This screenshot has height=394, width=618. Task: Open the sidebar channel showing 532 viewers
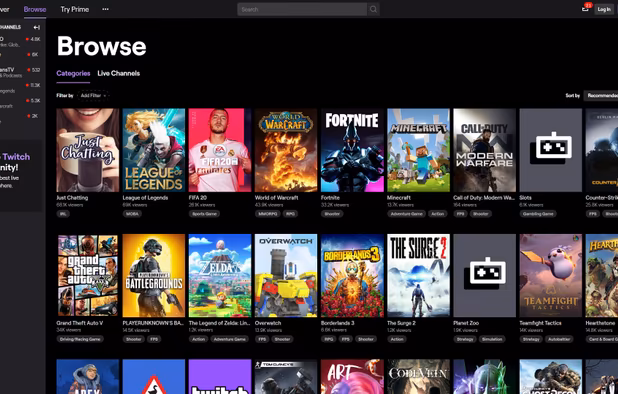click(20, 72)
